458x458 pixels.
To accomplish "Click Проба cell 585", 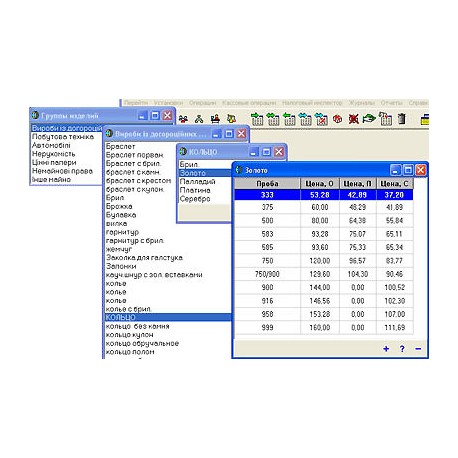I will 267,247.
